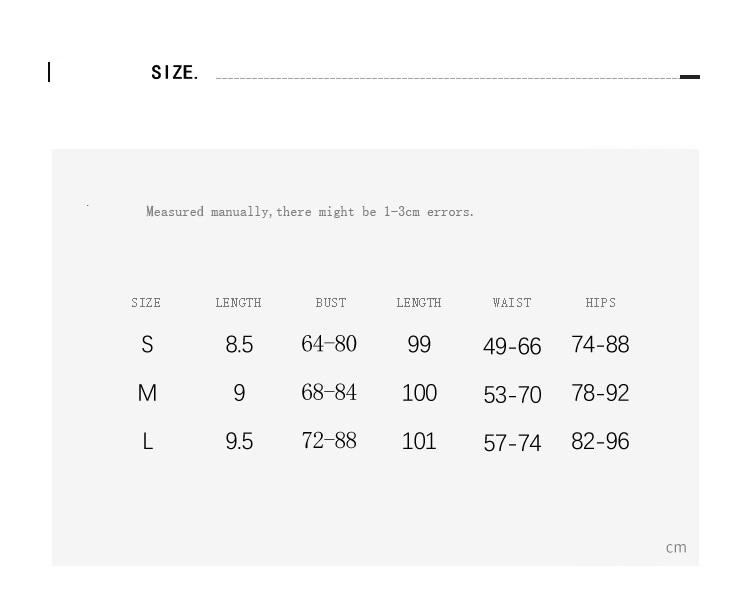Select the HIPS column header
Image resolution: width=750 pixels, height=614 pixels.
(601, 303)
